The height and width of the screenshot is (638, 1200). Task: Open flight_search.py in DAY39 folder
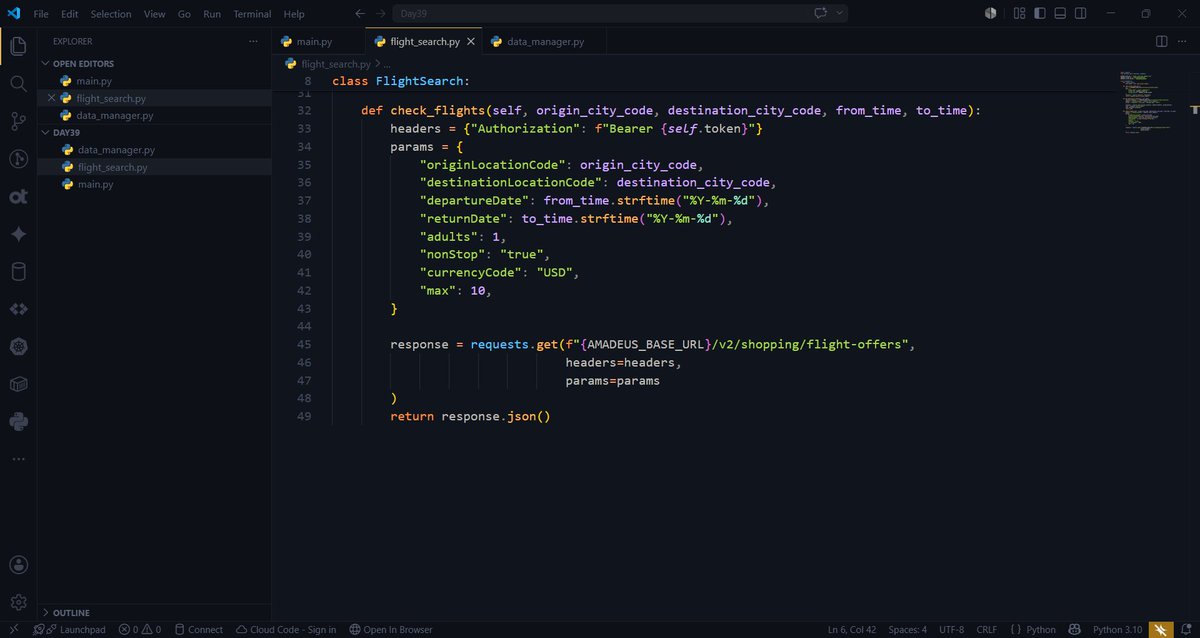[155, 167]
